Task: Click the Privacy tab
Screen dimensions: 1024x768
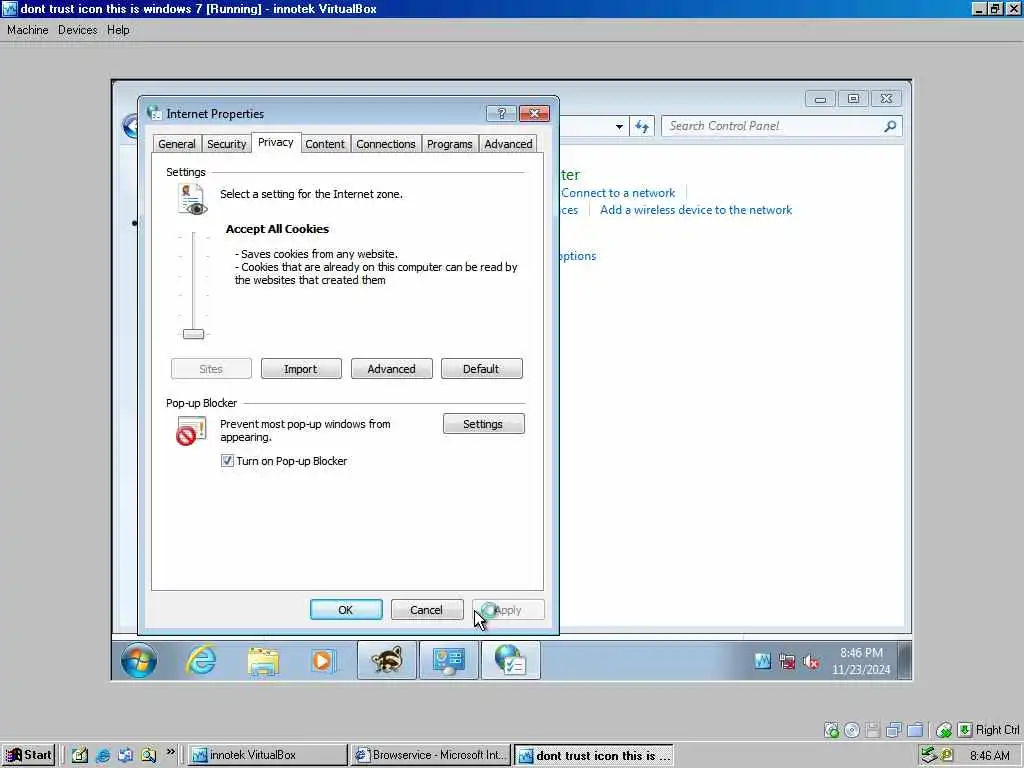Action: click(x=276, y=142)
